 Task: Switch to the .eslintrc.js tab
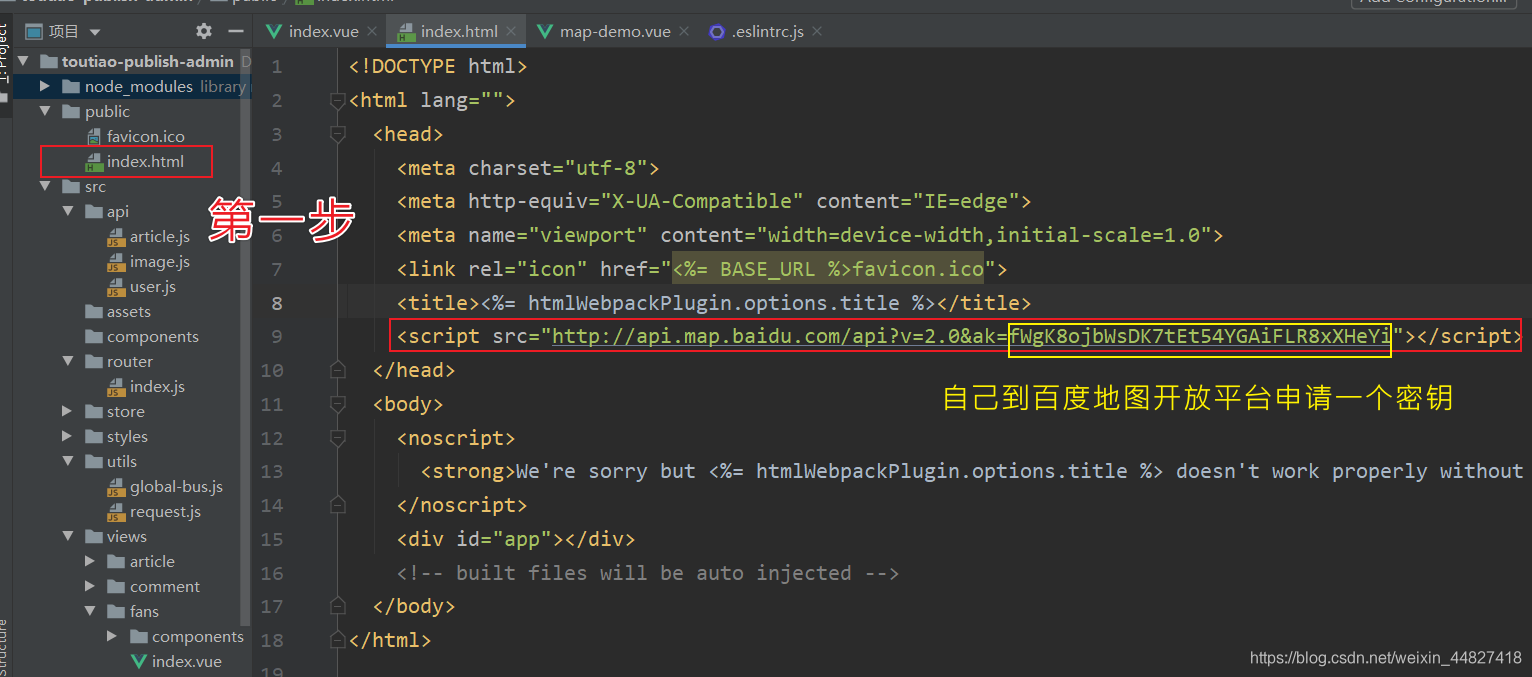coord(767,31)
